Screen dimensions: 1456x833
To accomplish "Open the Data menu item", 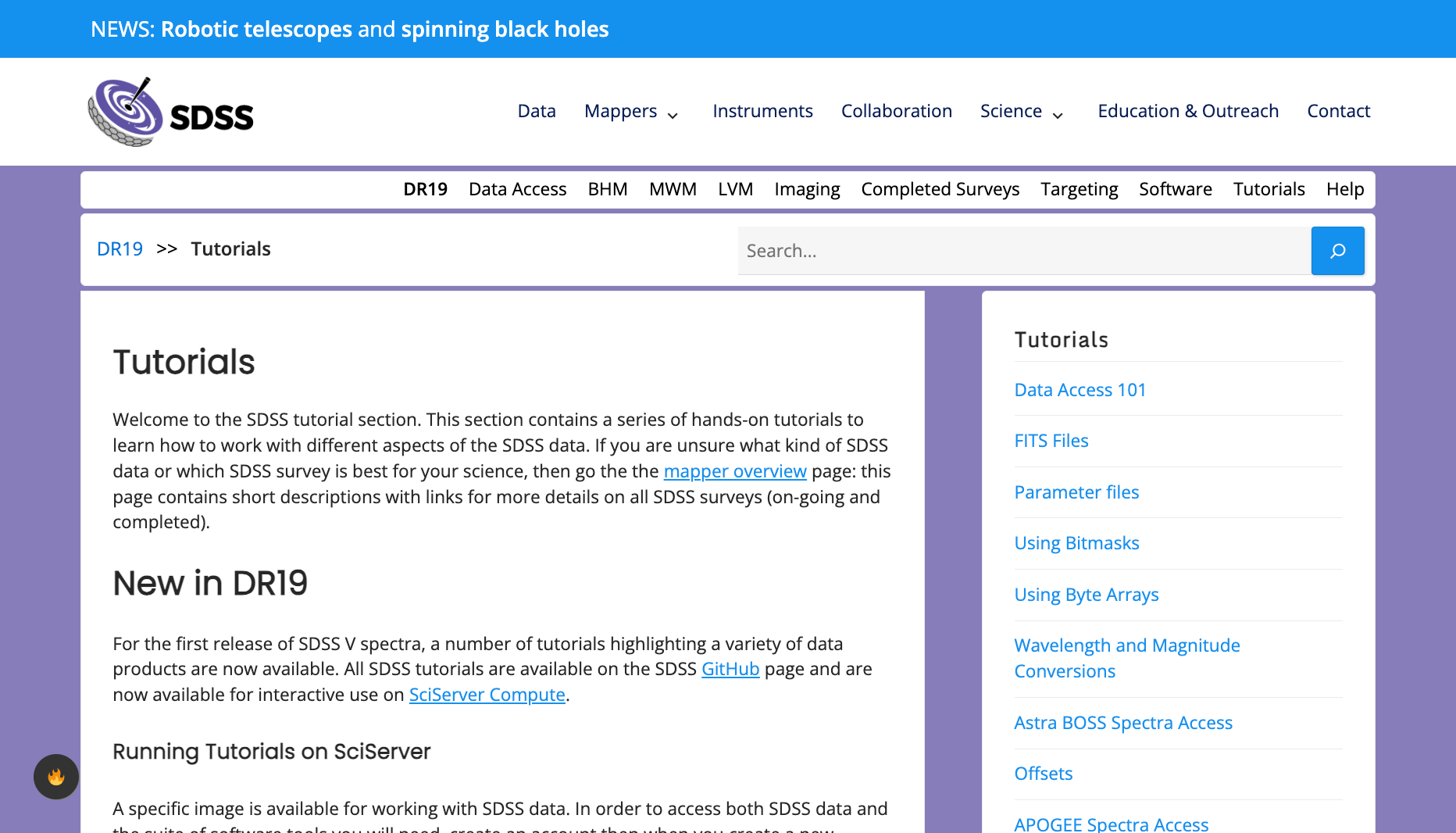I will coord(537,111).
